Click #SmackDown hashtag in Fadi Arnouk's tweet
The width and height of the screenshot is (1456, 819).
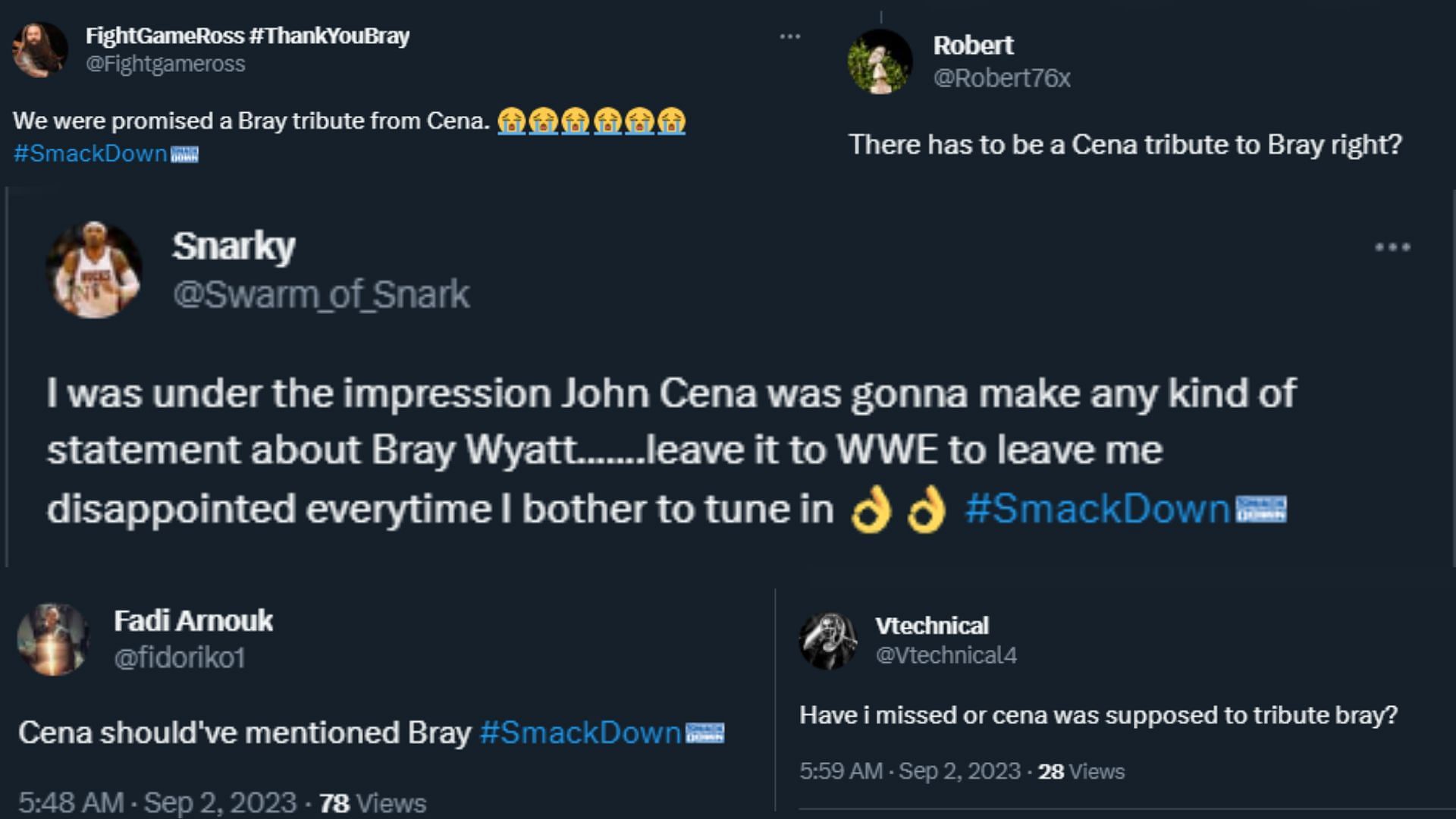pyautogui.click(x=580, y=733)
